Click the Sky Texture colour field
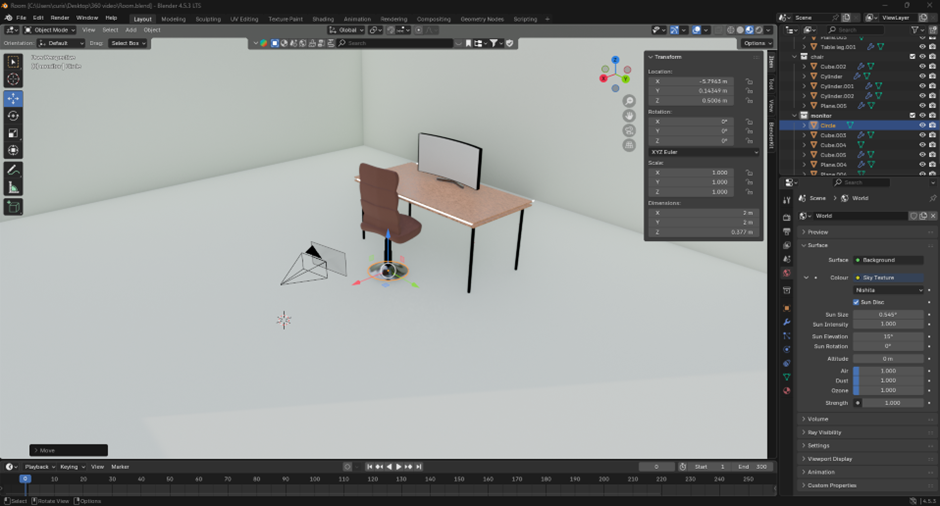The width and height of the screenshot is (940, 506). 890,277
